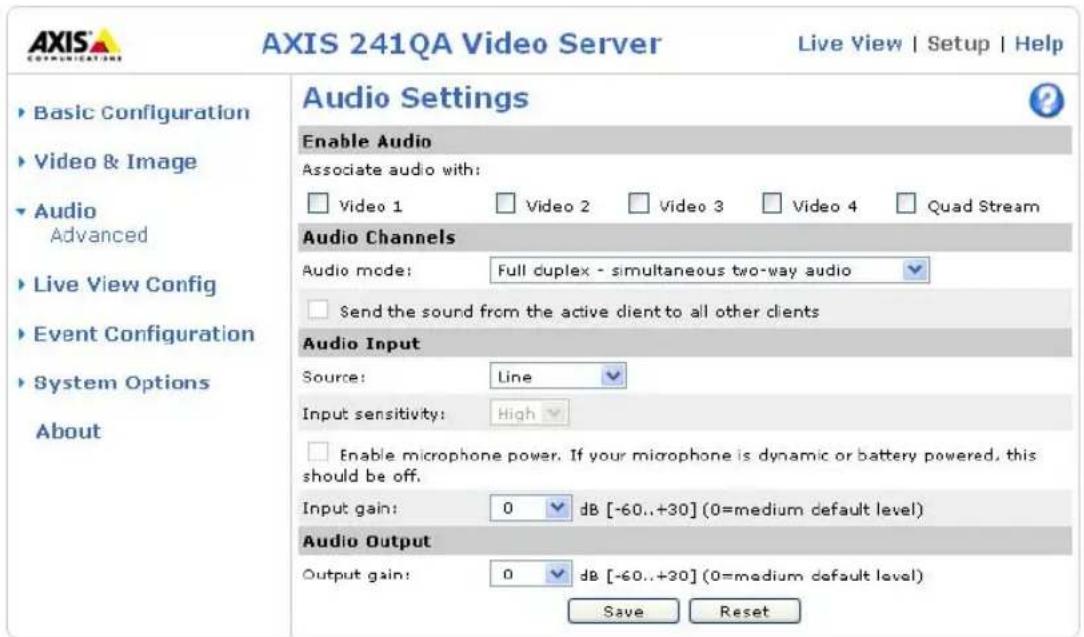
Task: Click the AXIS 241QA Video Server title
Action: coord(461,44)
